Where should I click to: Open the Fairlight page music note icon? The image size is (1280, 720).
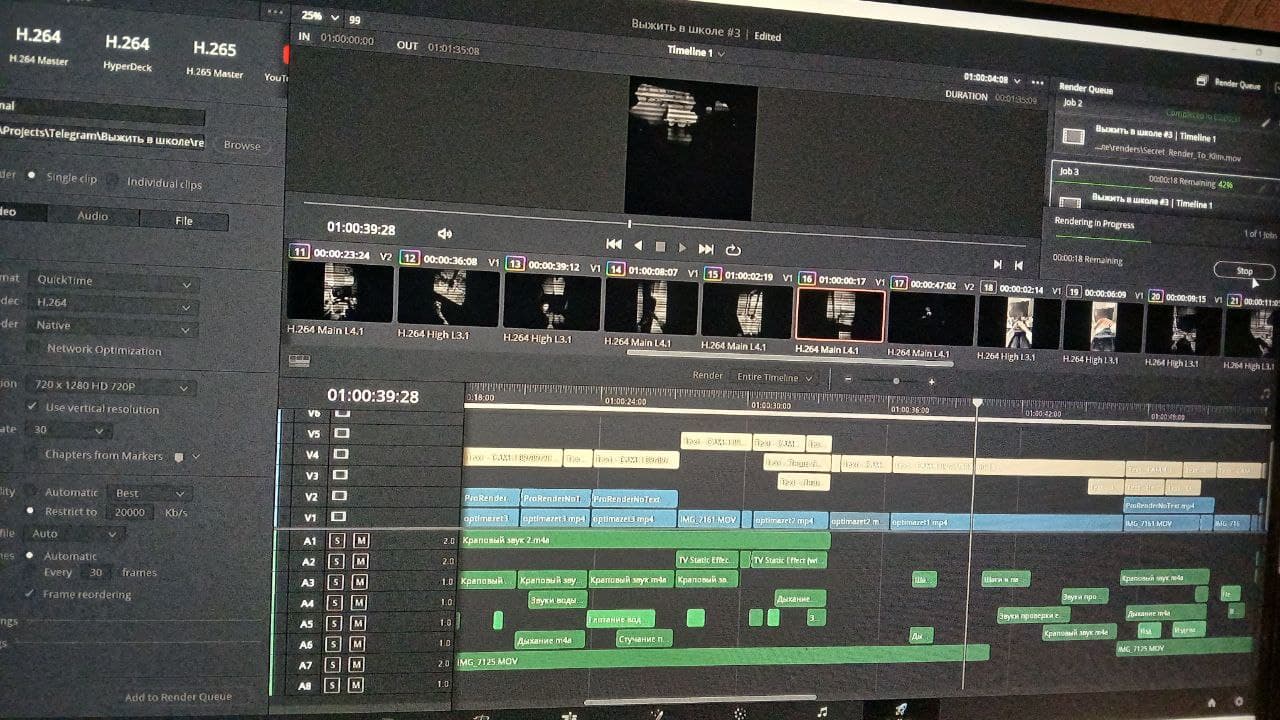822,711
